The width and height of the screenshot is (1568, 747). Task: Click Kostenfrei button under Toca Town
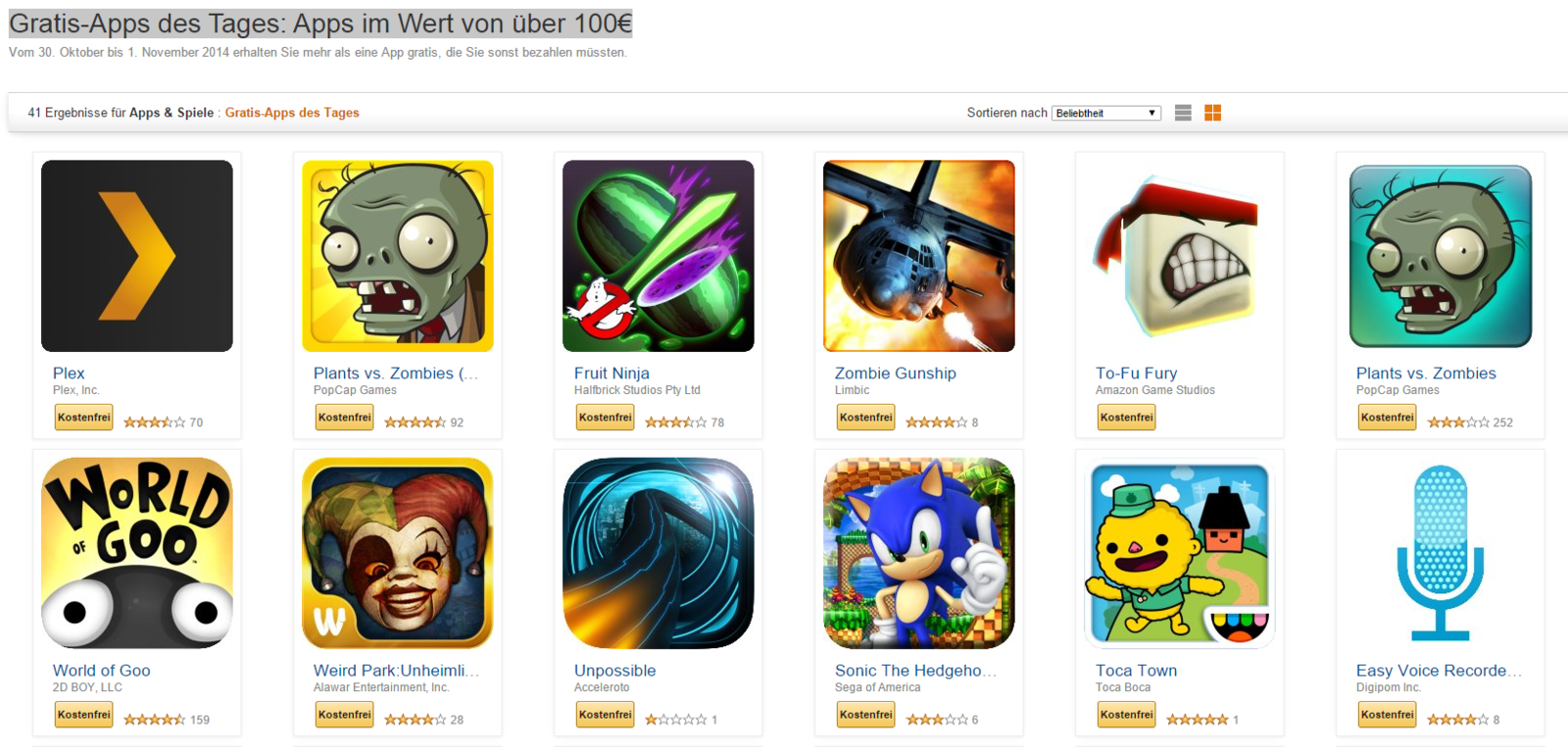1127,715
